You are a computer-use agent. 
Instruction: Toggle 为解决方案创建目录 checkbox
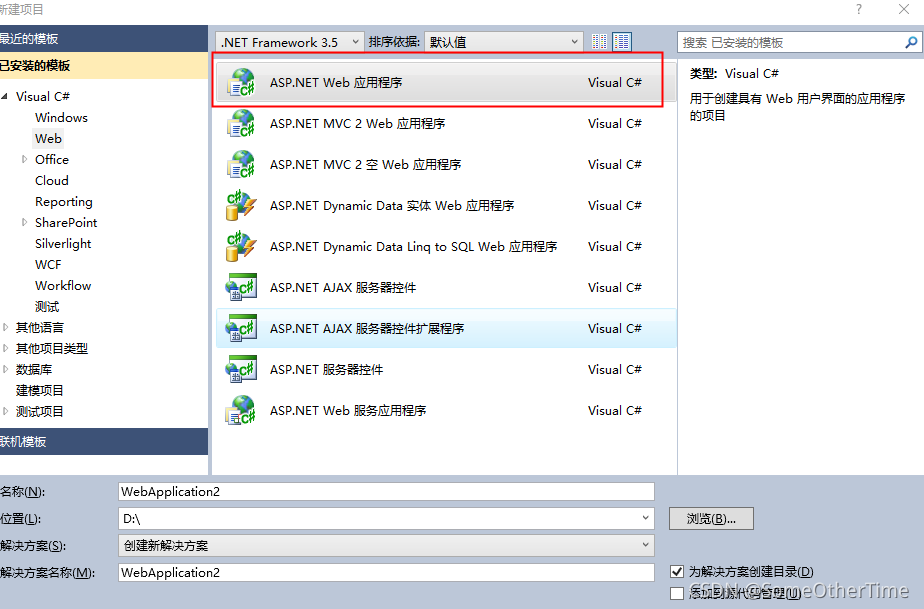676,571
